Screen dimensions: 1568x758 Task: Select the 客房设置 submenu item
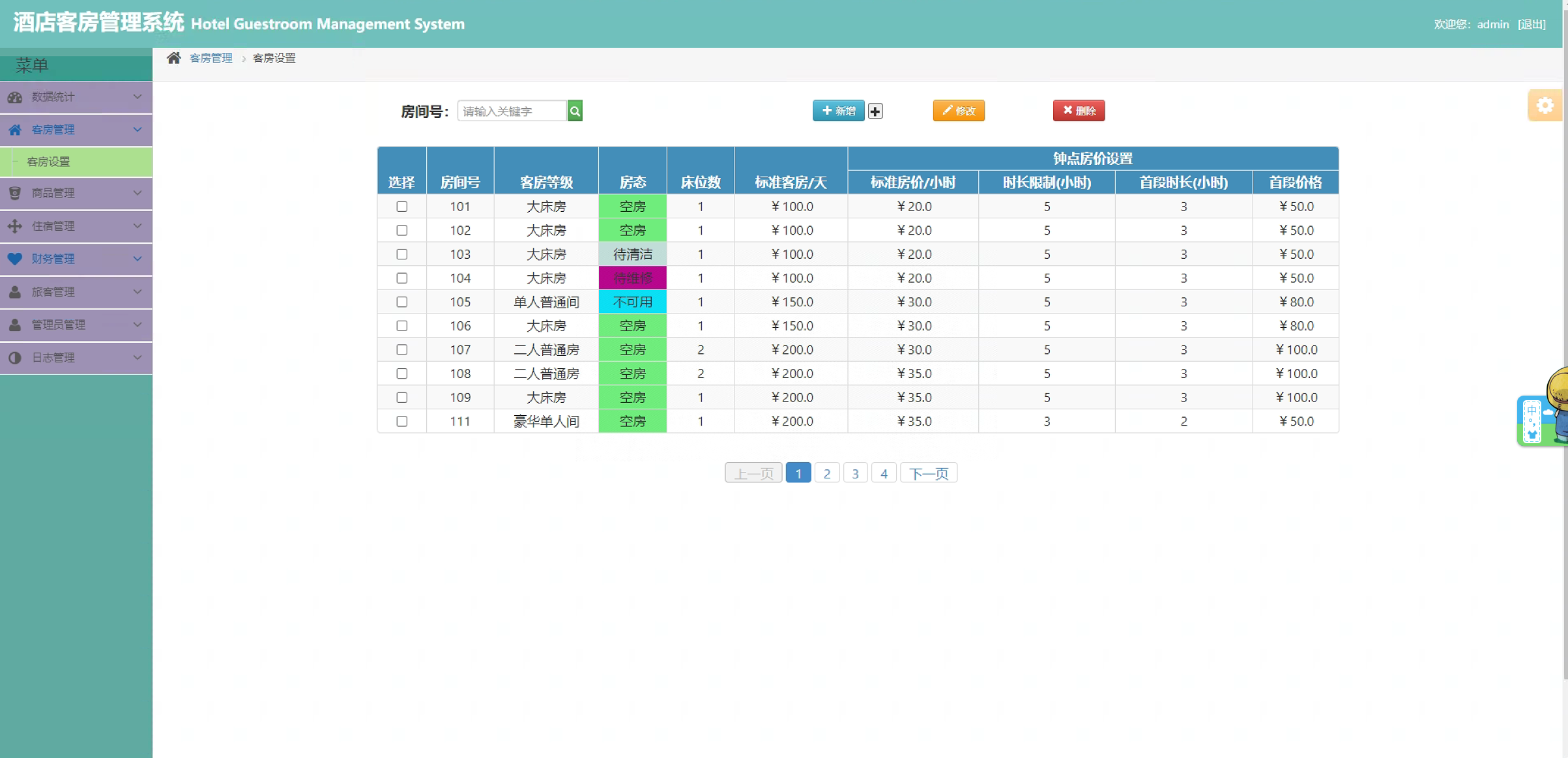coord(49,162)
